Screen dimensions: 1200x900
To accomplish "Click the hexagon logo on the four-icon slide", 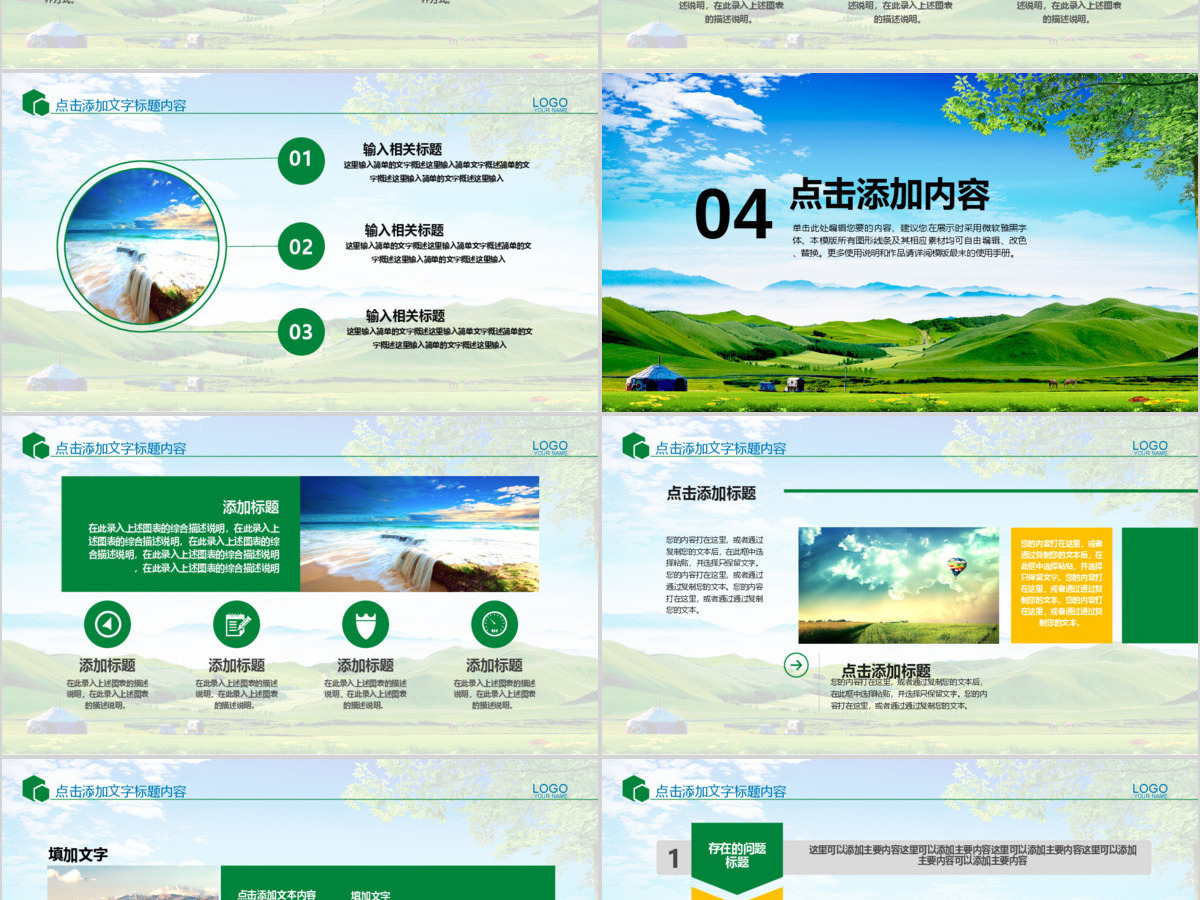I will 36,446.
